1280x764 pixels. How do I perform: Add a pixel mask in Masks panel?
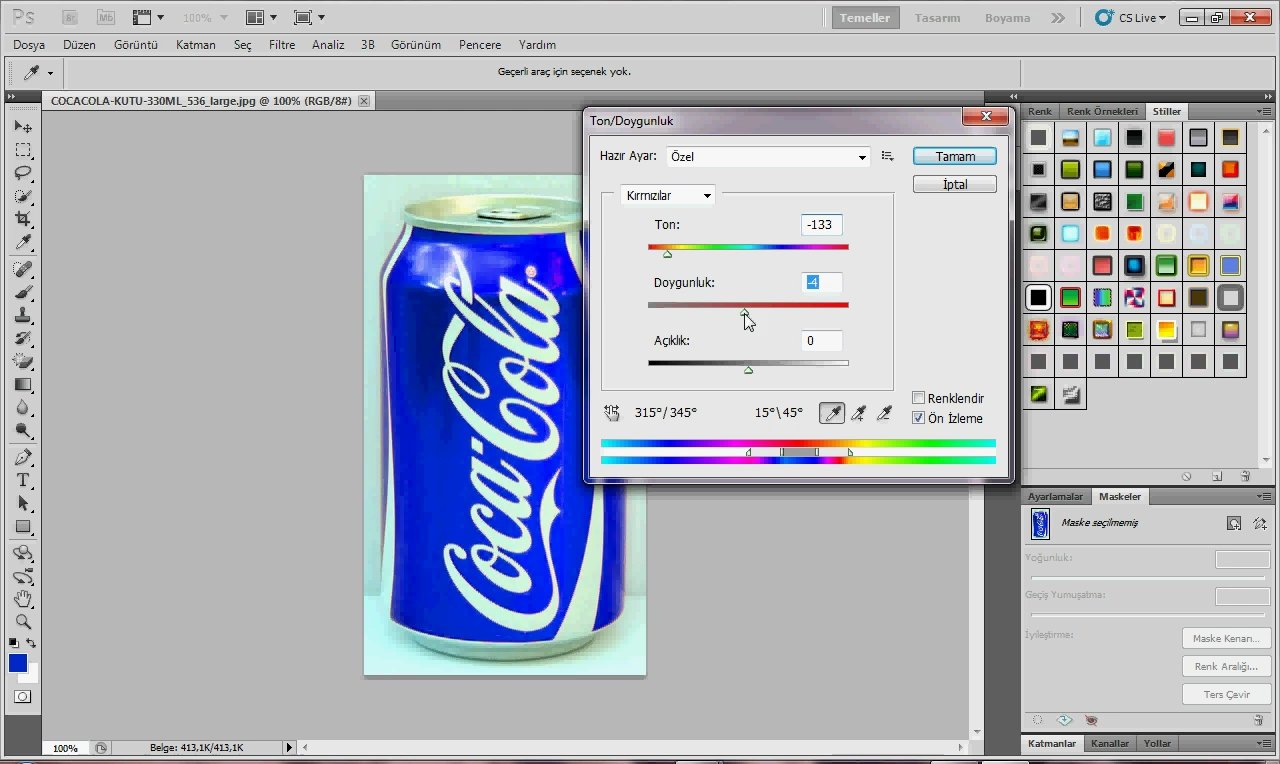coord(1234,523)
